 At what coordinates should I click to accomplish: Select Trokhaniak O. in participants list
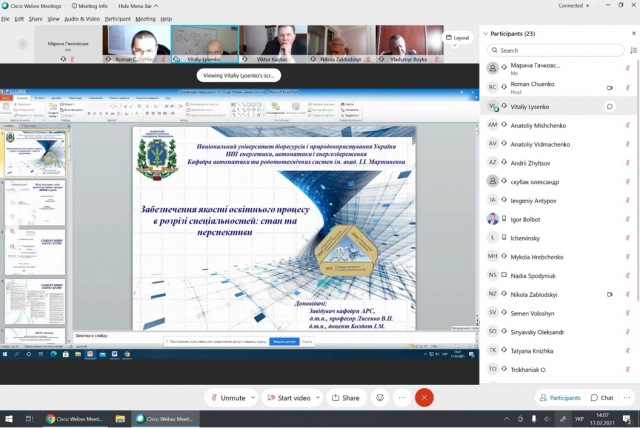click(558, 369)
